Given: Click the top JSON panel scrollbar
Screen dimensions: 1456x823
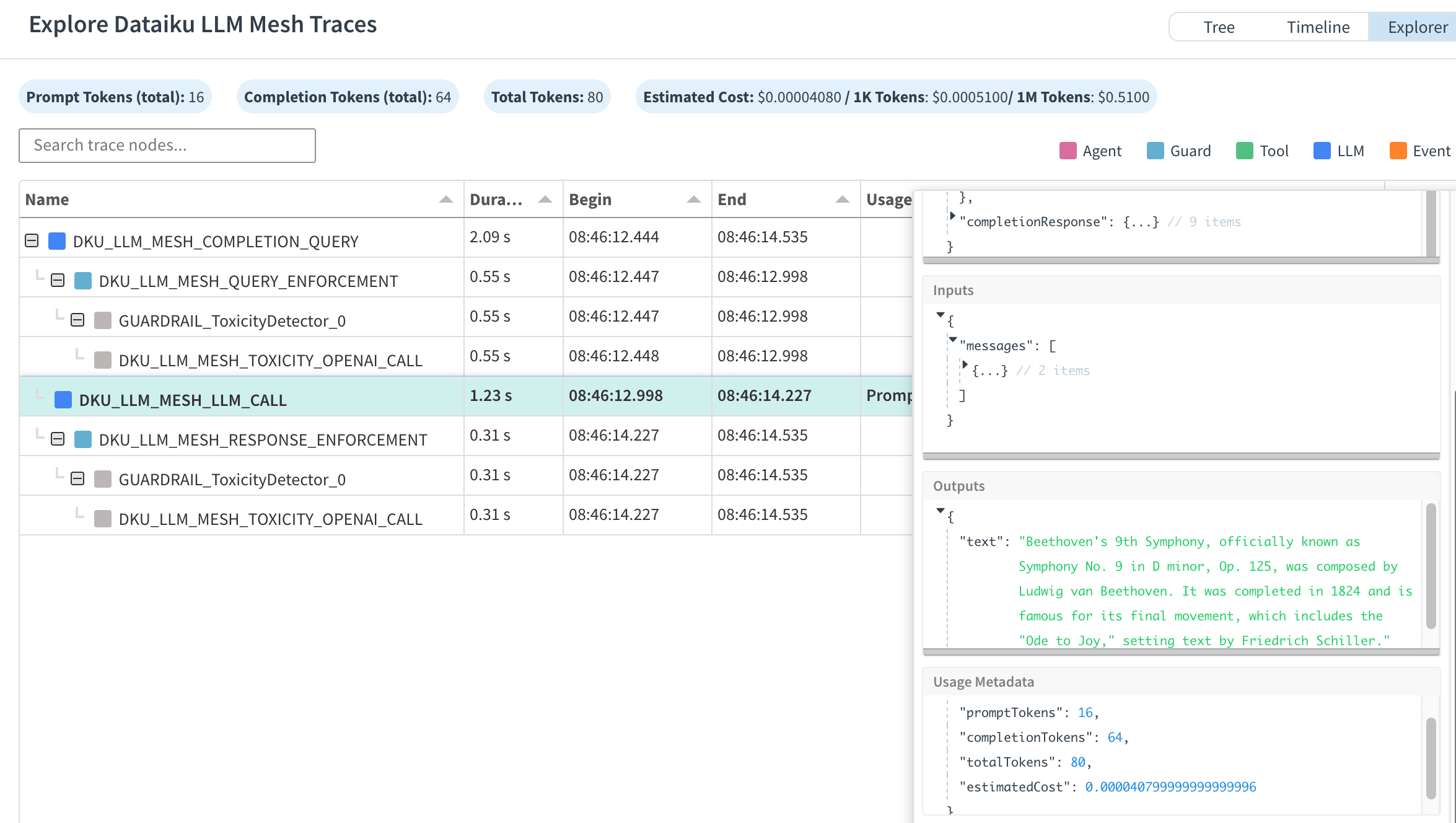Looking at the screenshot, I should 1431,223.
